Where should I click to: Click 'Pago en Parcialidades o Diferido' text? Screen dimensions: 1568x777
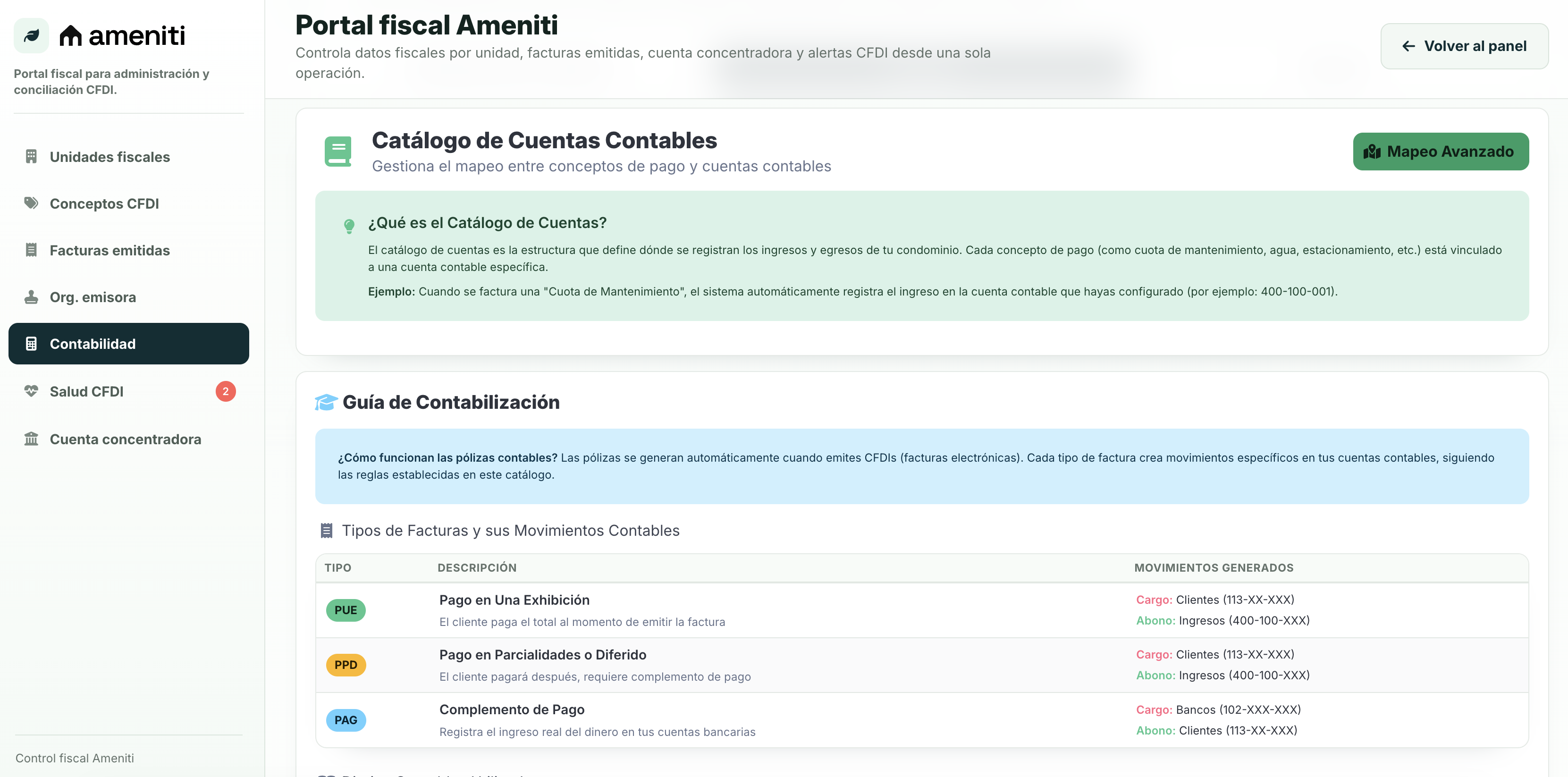tap(543, 655)
